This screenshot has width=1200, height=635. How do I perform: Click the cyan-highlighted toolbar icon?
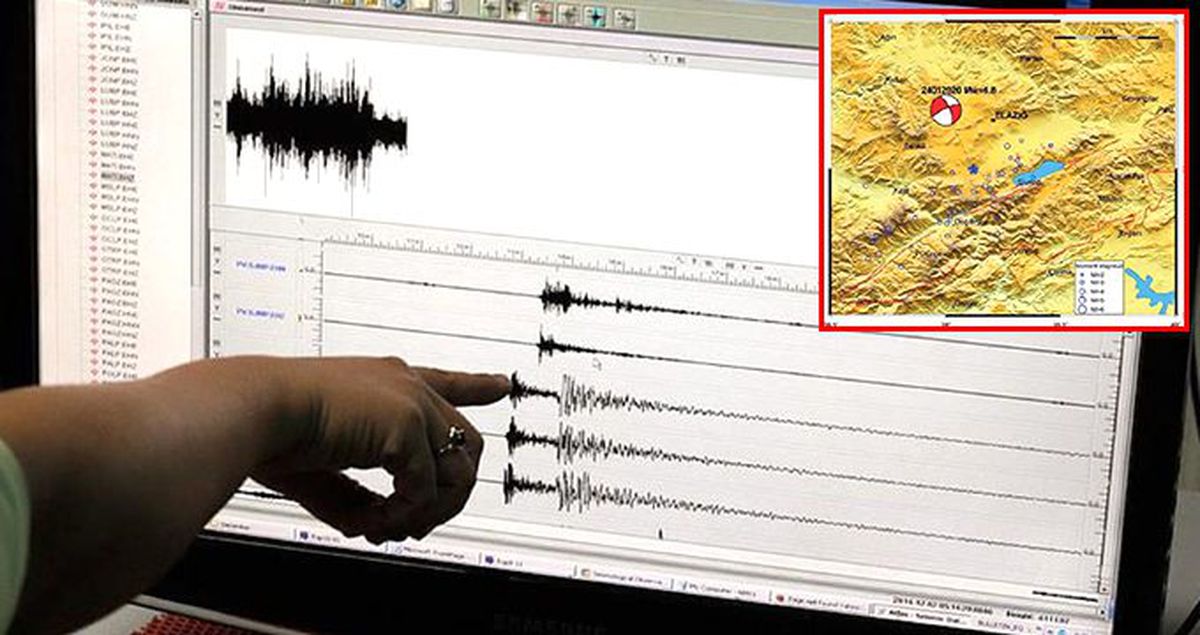pyautogui.click(x=596, y=15)
